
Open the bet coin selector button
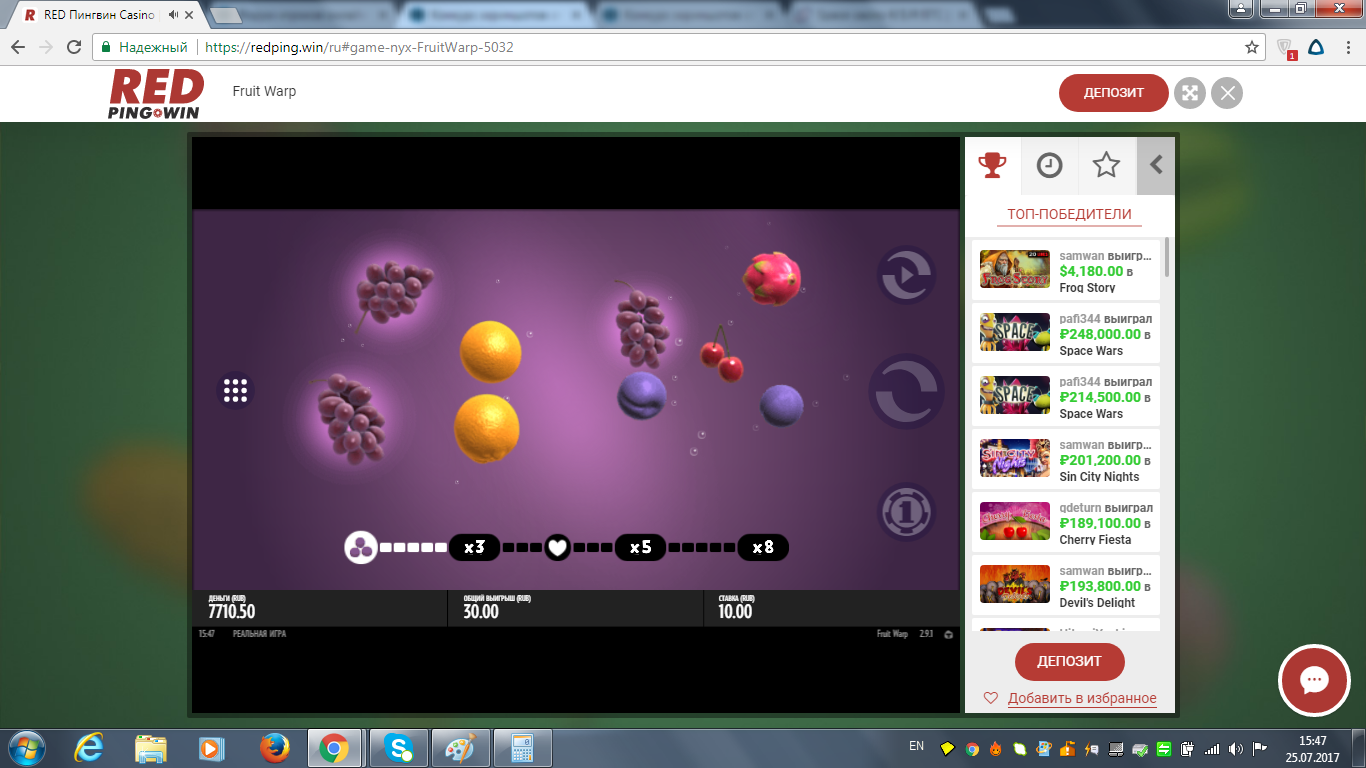(906, 512)
